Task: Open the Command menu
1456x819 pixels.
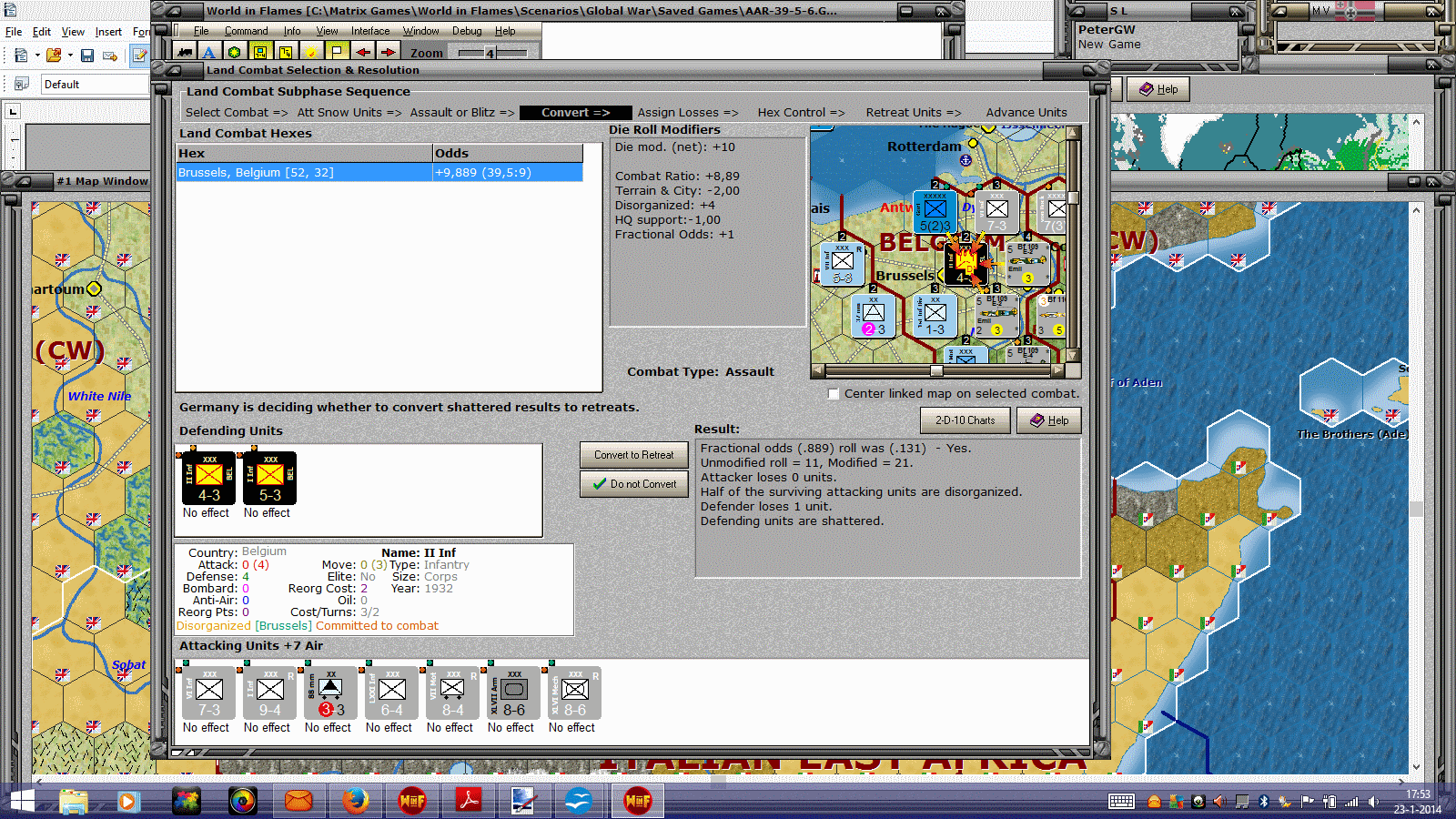Action: (246, 30)
